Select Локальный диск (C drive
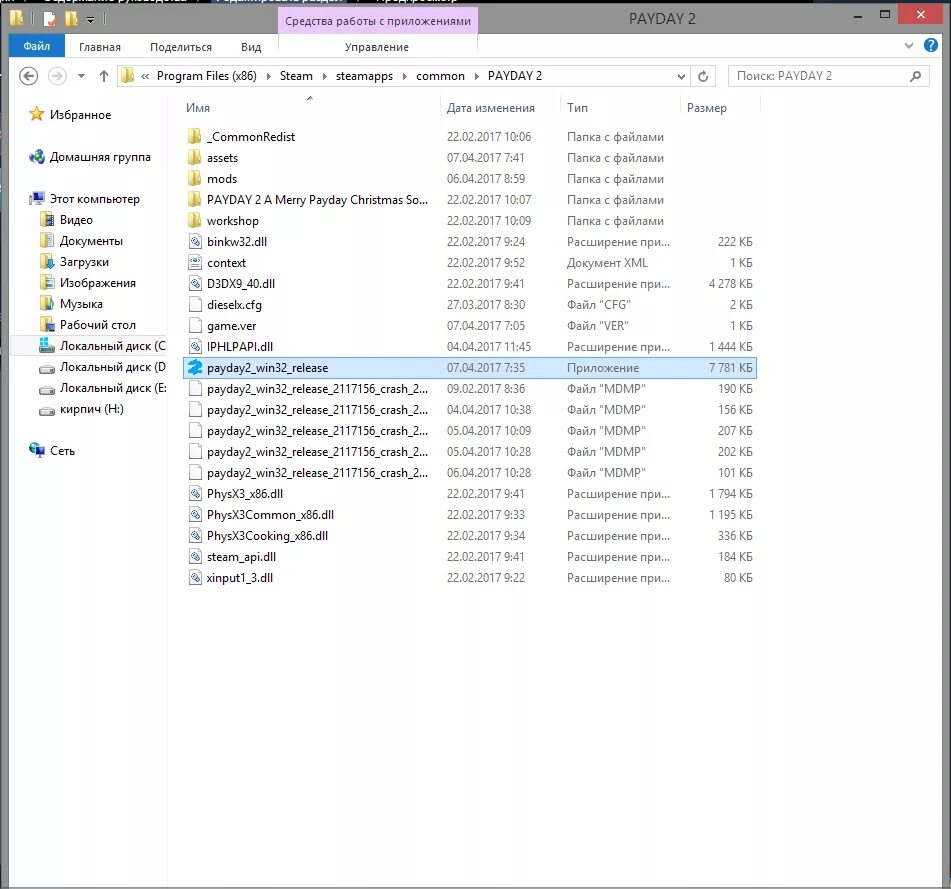 (x=112, y=346)
